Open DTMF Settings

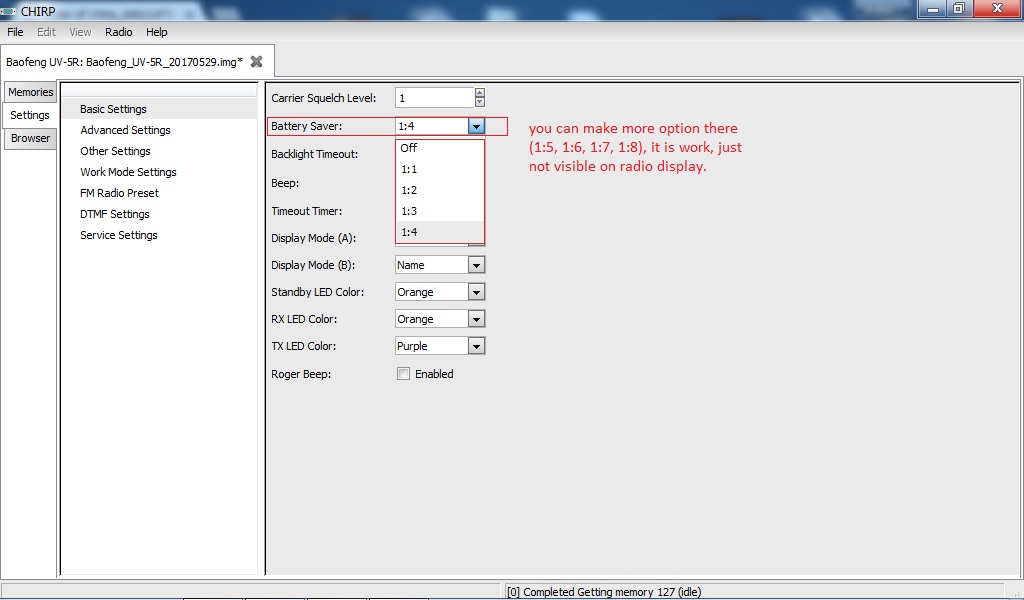tap(159, 213)
